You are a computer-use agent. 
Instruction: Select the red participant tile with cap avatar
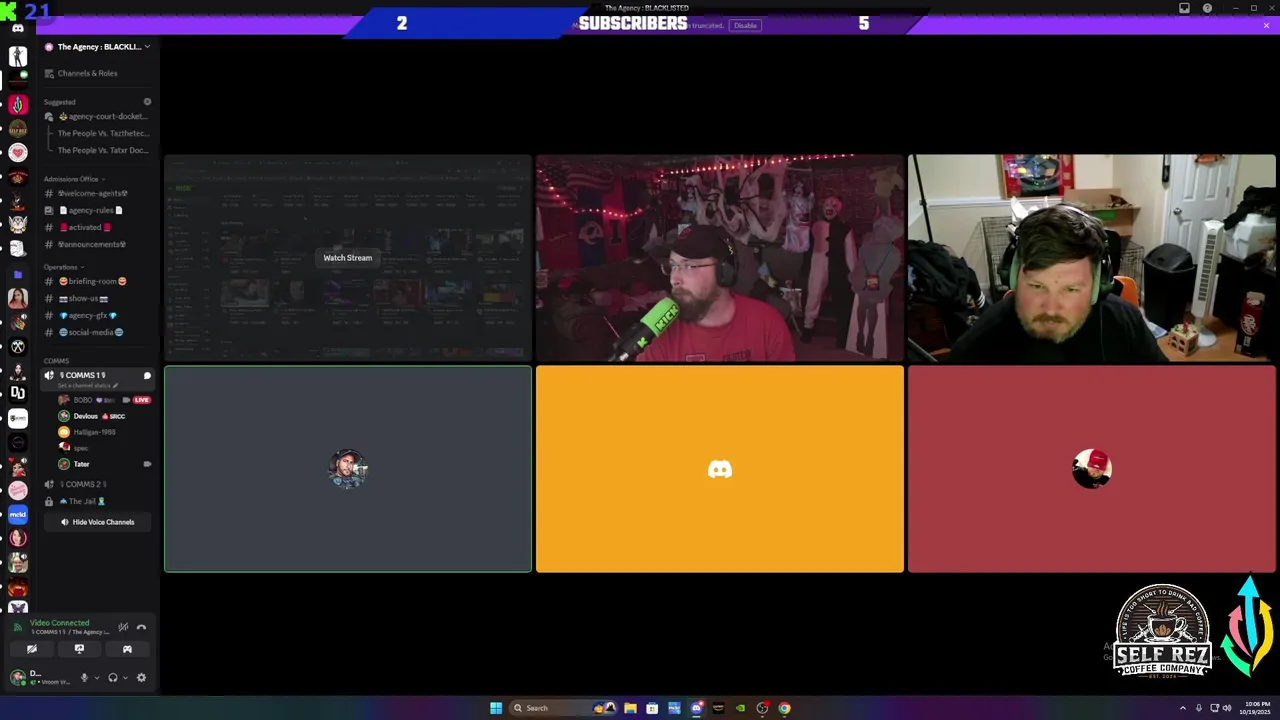[1092, 469]
